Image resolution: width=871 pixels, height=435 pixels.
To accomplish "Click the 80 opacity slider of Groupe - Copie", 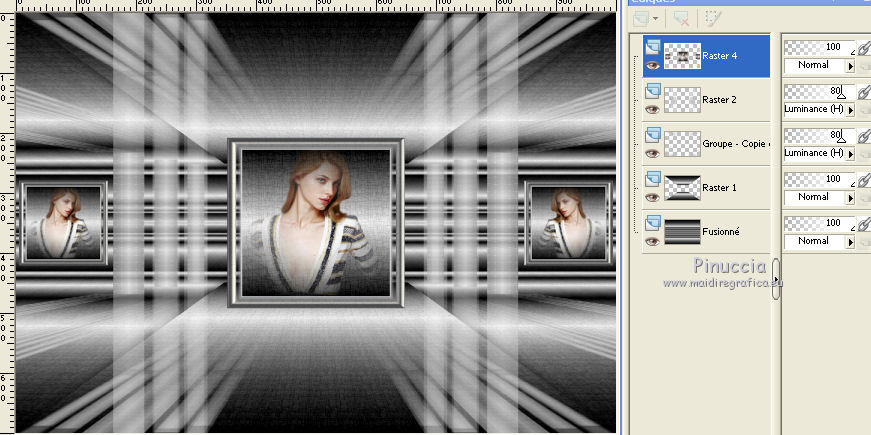I will (x=820, y=136).
